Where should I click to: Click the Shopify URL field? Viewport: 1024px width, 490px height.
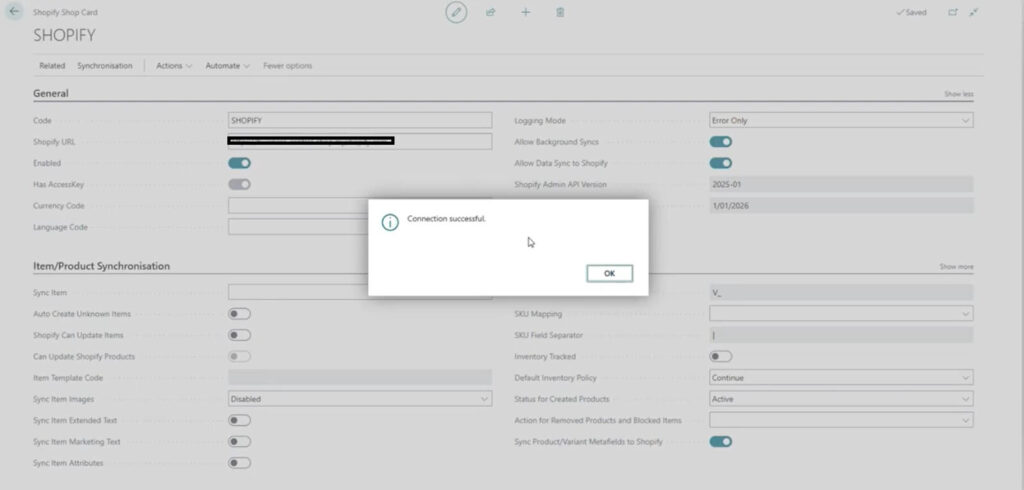[360, 142]
